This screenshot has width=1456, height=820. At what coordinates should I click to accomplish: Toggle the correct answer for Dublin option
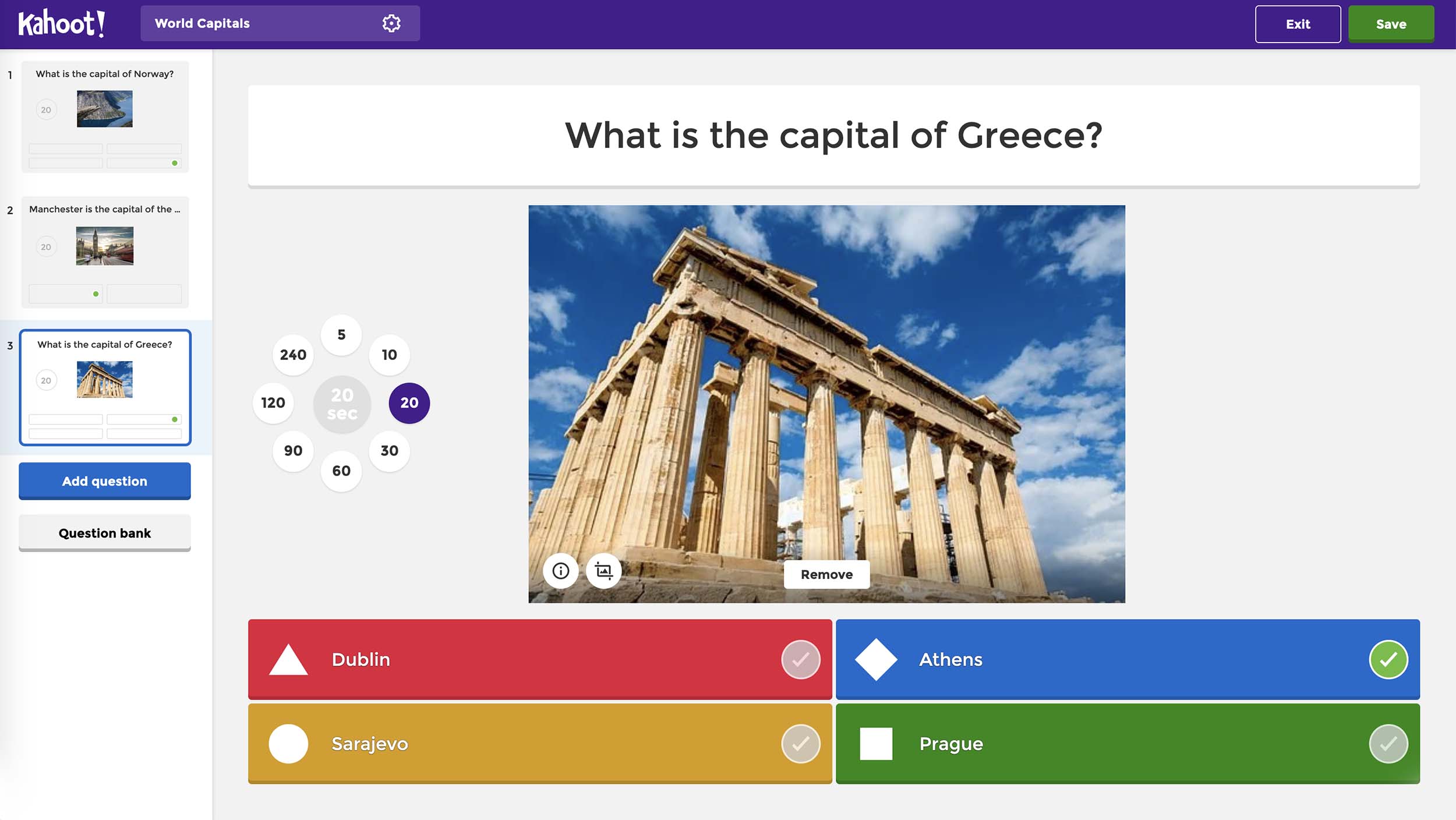tap(800, 659)
